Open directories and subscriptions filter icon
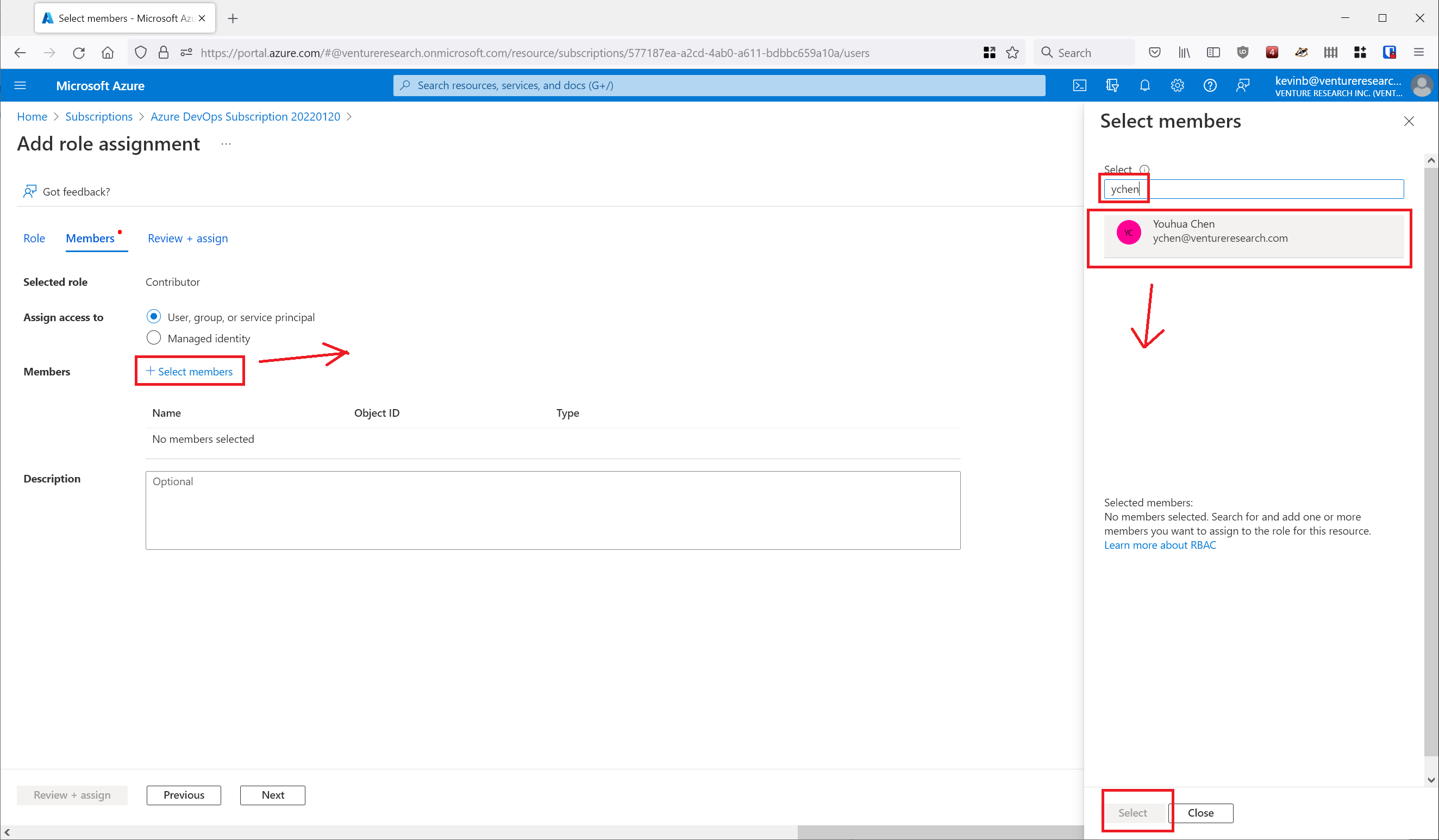The image size is (1439, 840). (x=1112, y=86)
